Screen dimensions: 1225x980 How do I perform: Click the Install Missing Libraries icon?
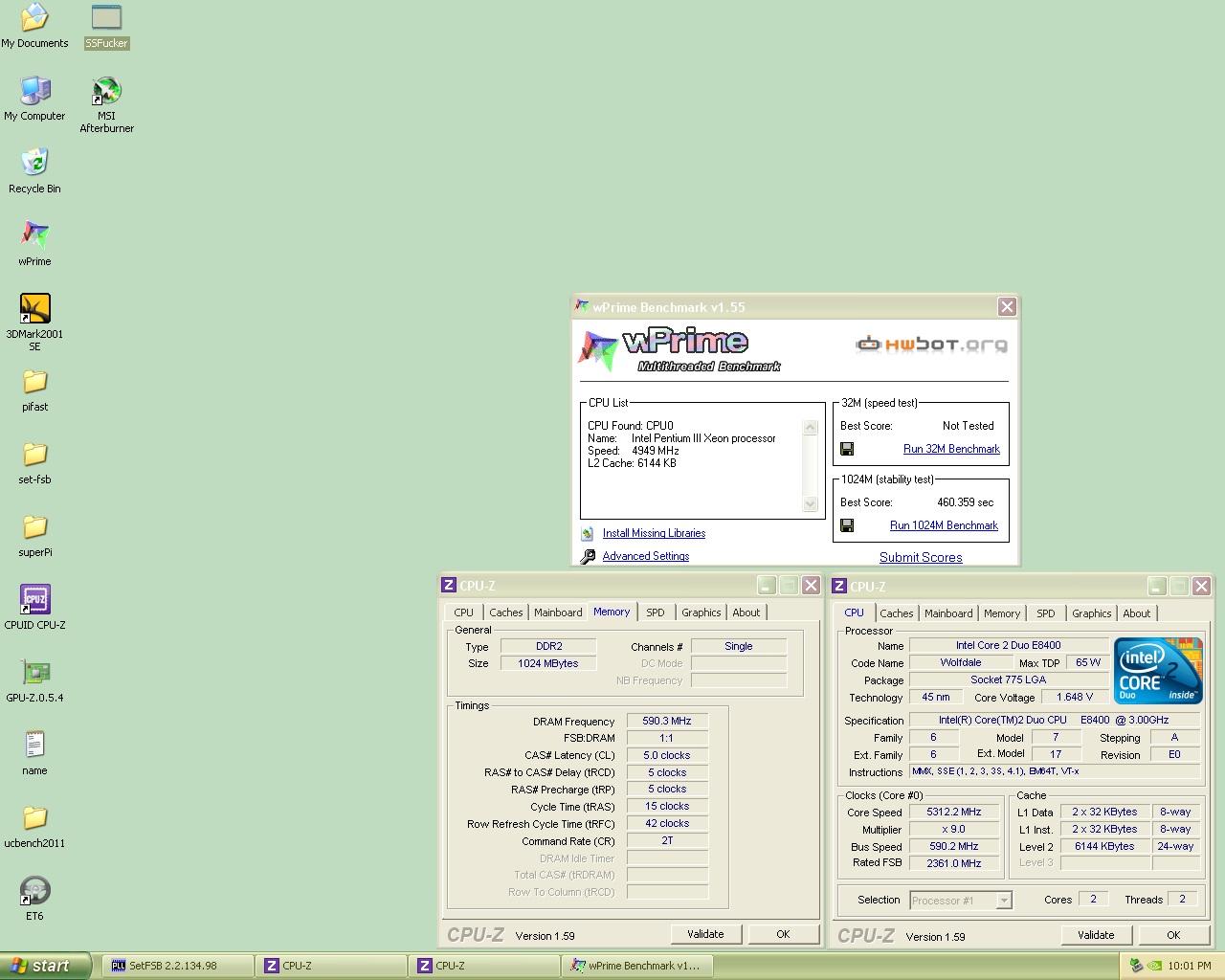coord(587,534)
